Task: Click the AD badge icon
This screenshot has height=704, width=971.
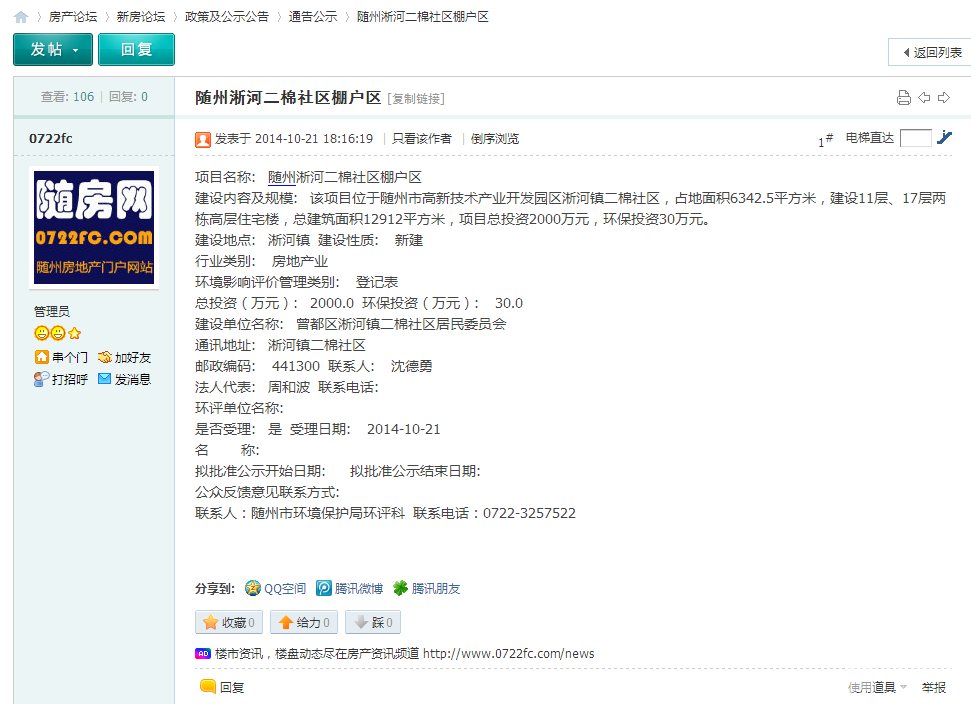Action: click(x=202, y=653)
